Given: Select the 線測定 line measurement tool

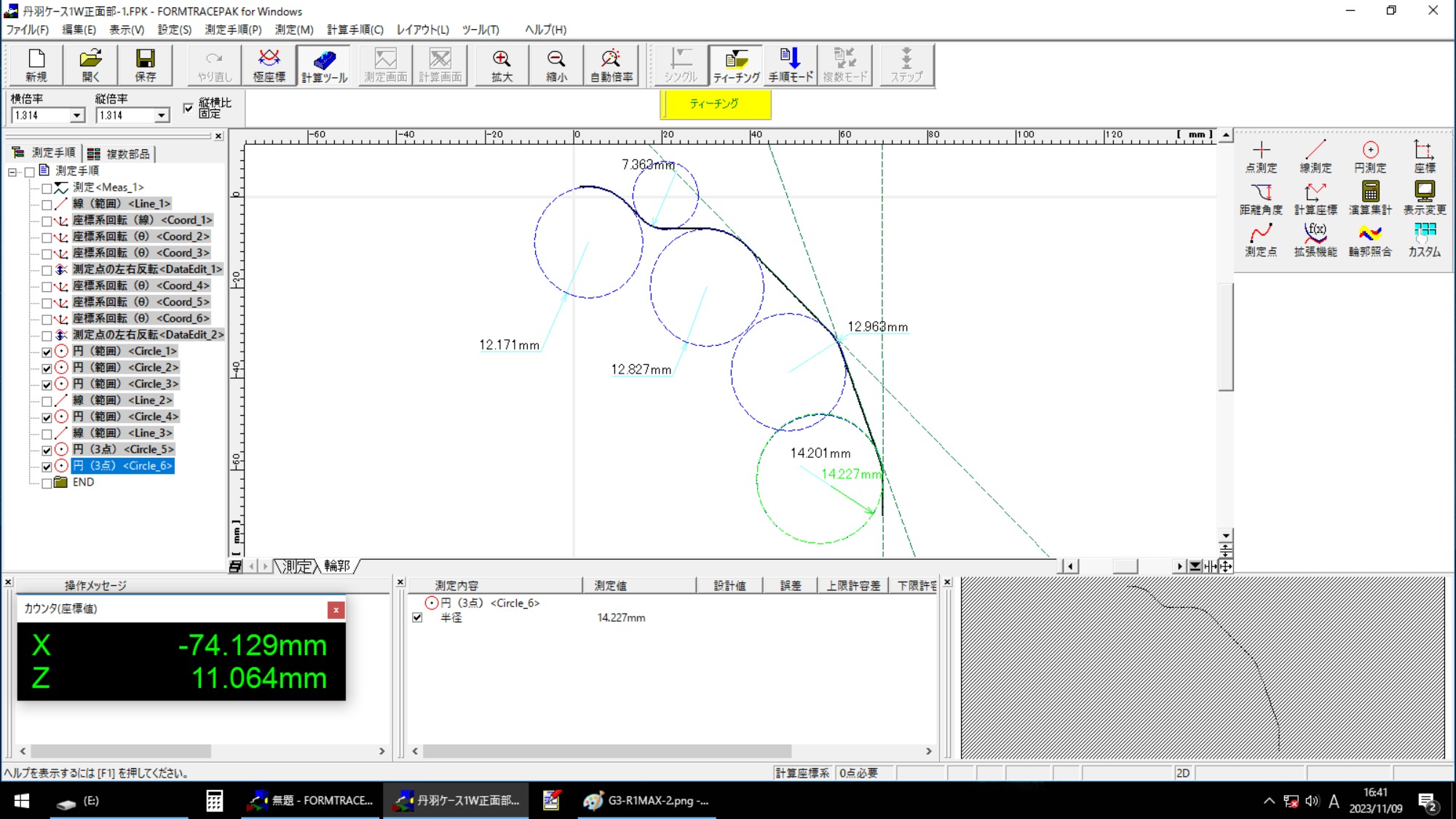Looking at the screenshot, I should click(x=1315, y=157).
